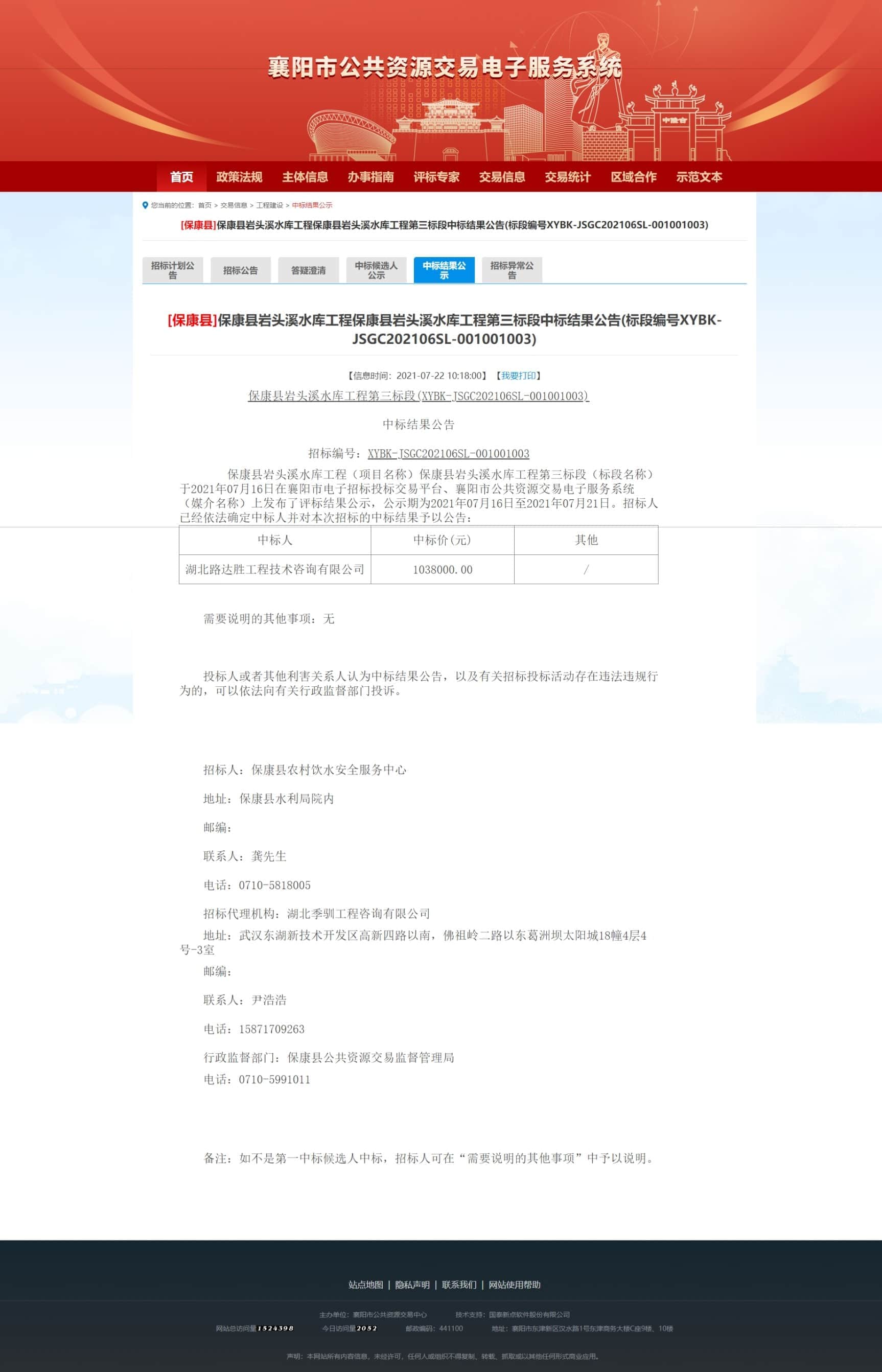This screenshot has height=1372, width=882.
Task: Switch to the 招标异常公告 tab
Action: click(x=512, y=270)
